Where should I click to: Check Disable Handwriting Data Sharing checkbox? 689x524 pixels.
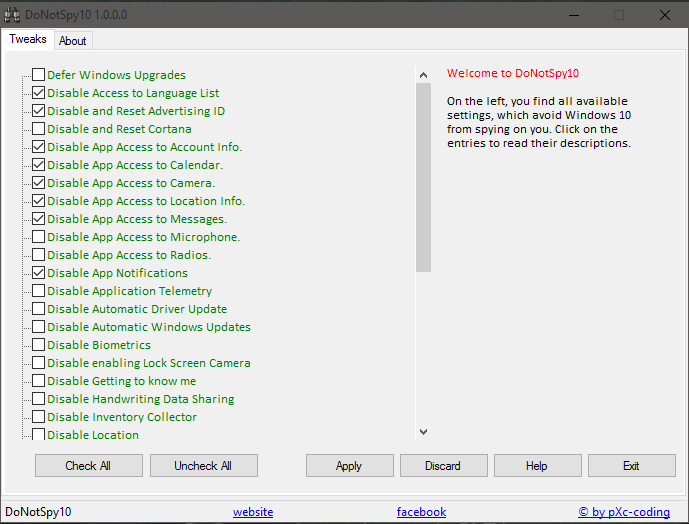click(39, 399)
